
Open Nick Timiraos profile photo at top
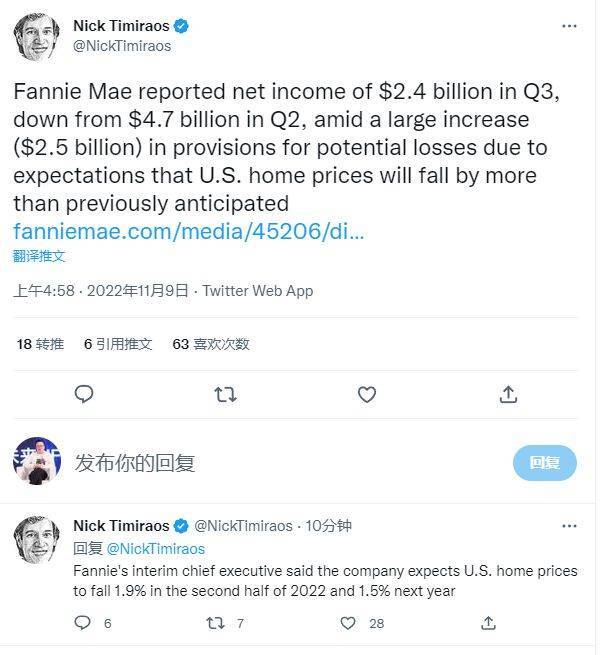(x=37, y=36)
